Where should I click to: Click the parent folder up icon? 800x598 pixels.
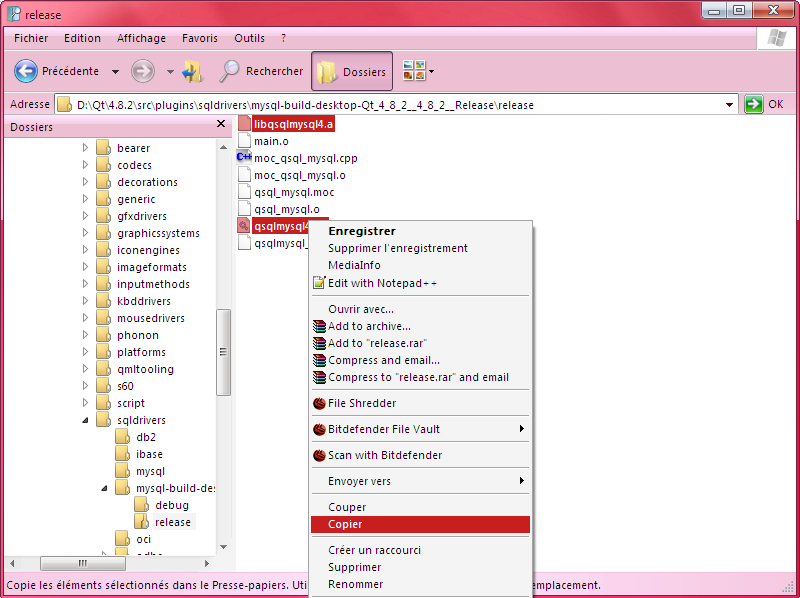pyautogui.click(x=193, y=71)
